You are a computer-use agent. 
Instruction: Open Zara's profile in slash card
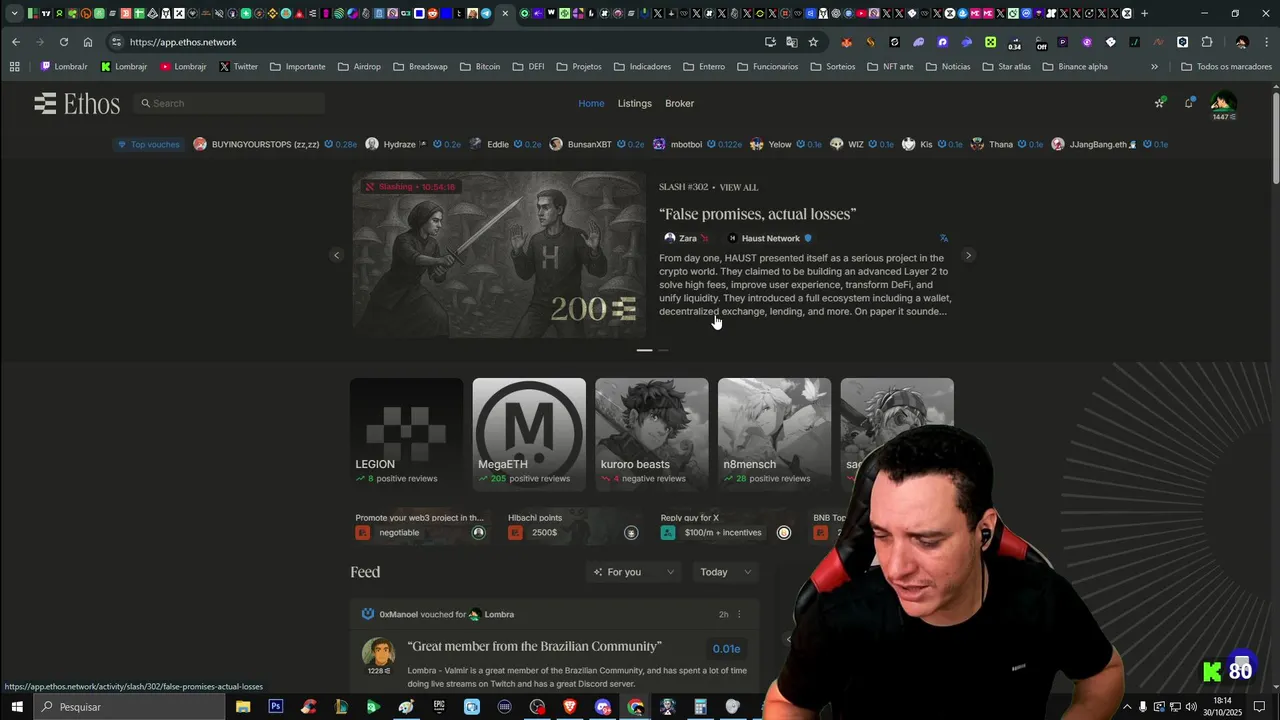pyautogui.click(x=687, y=238)
